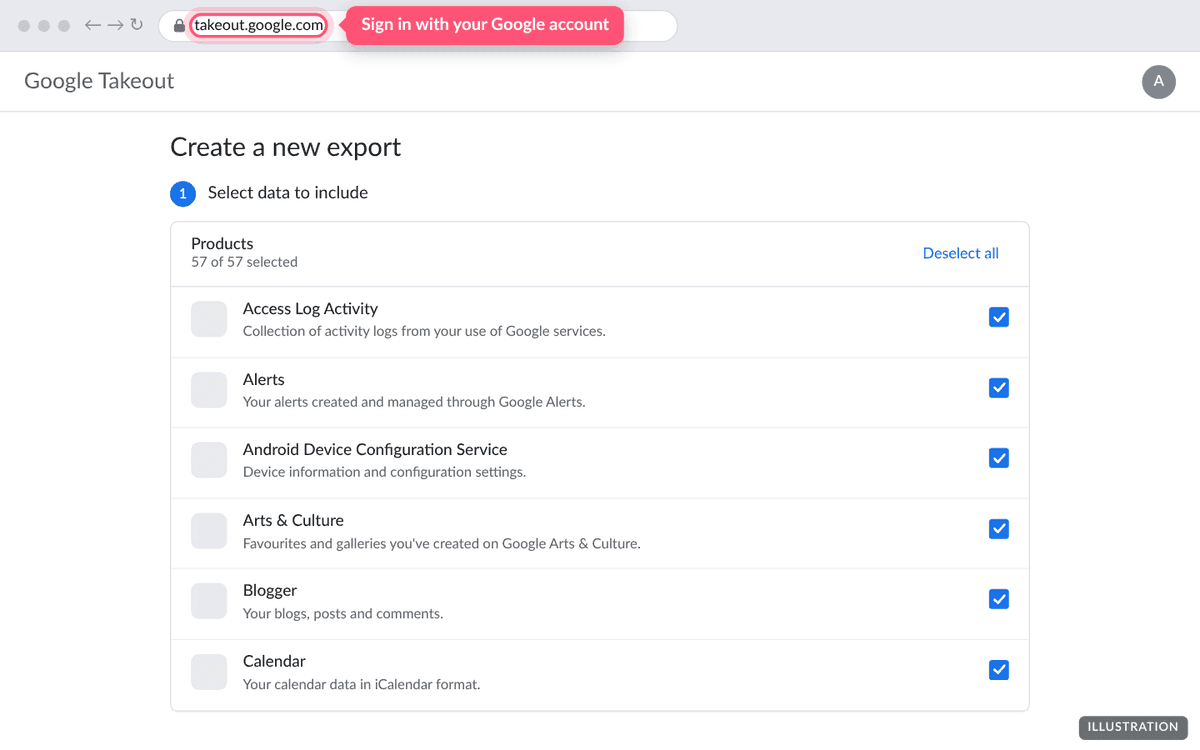The image size is (1200, 750).
Task: Click Android Device Configuration Service title
Action: tap(375, 450)
